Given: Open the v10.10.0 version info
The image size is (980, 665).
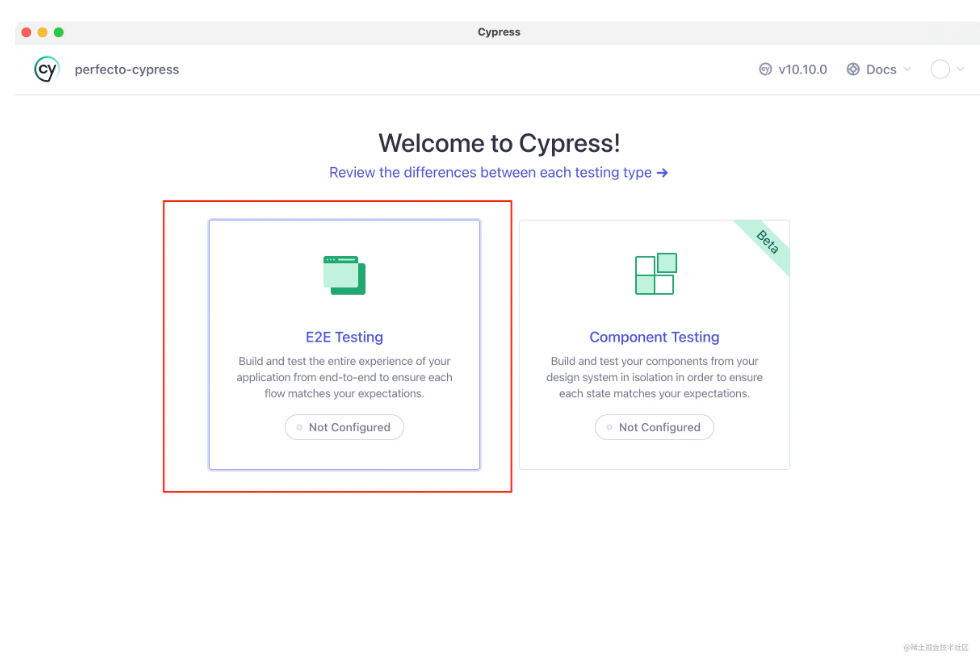Looking at the screenshot, I should 802,69.
